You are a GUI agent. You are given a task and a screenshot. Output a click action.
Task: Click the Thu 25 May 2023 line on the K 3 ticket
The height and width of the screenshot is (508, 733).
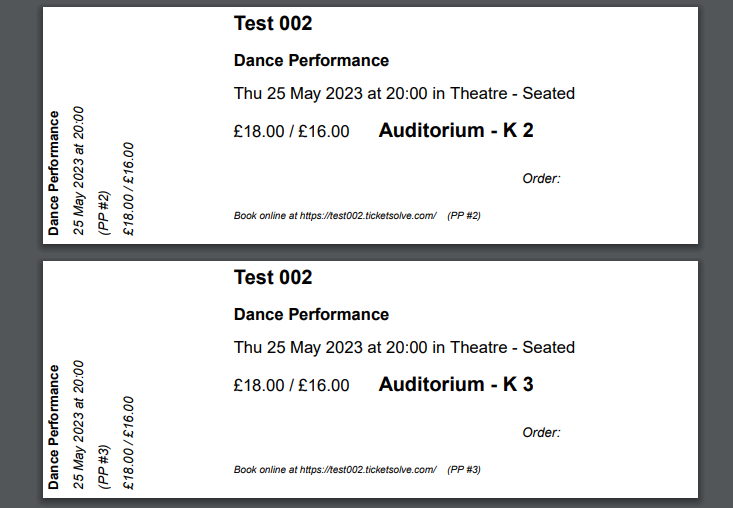[x=404, y=348]
